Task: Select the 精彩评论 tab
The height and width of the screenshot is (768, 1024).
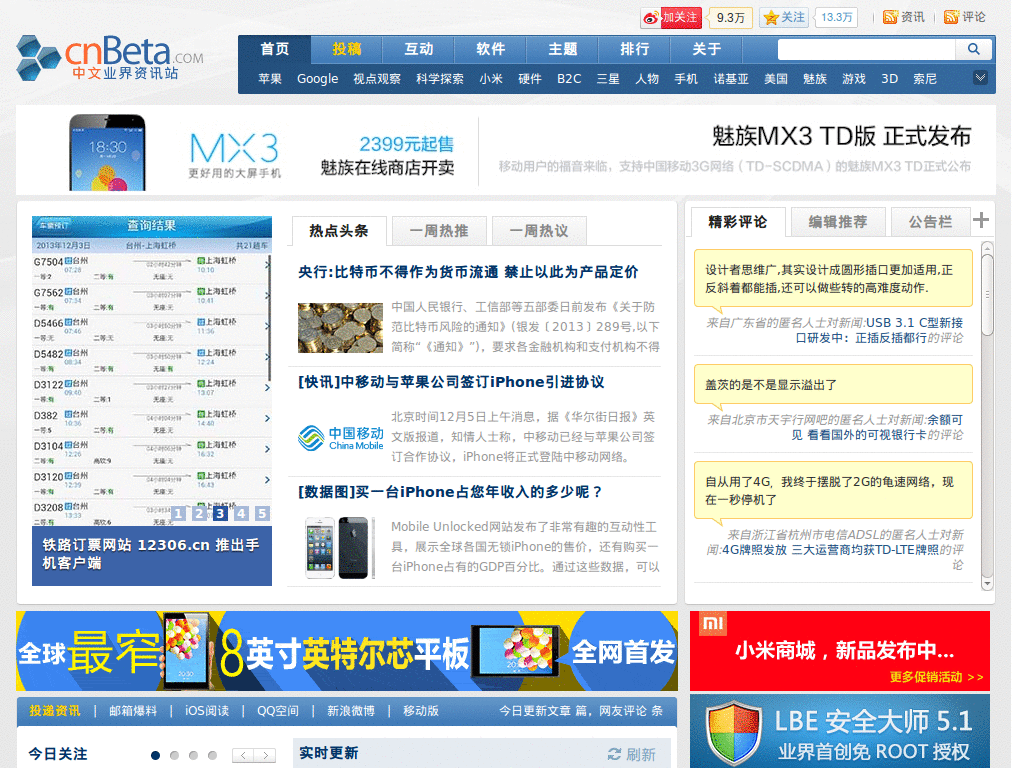Action: [x=738, y=222]
